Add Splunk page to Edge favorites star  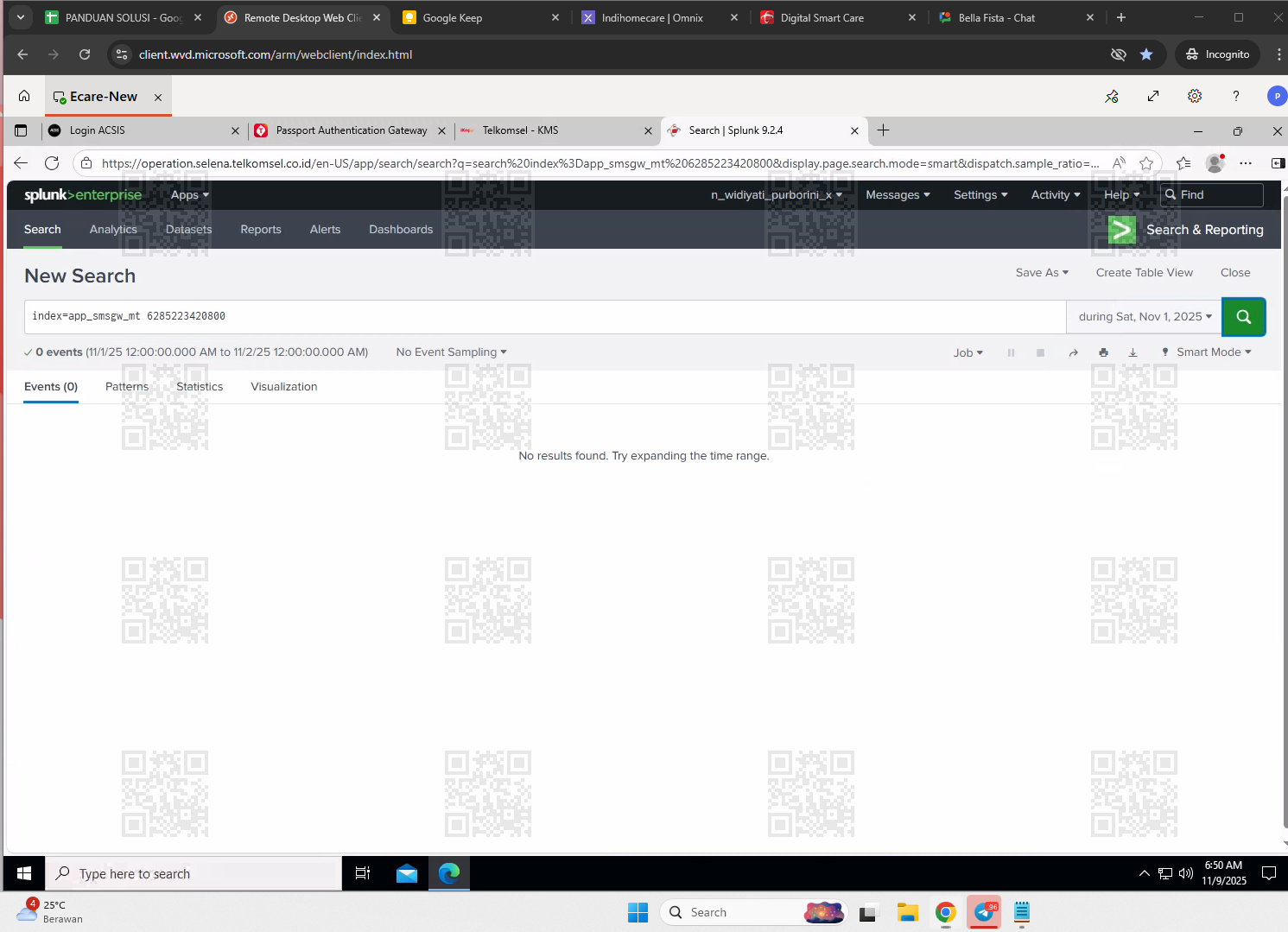pos(1146,163)
